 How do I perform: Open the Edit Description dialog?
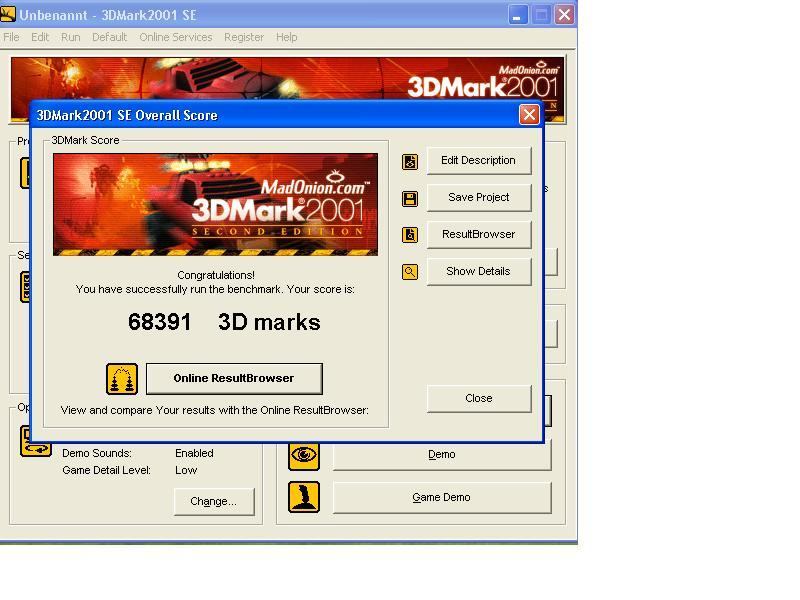click(x=479, y=161)
